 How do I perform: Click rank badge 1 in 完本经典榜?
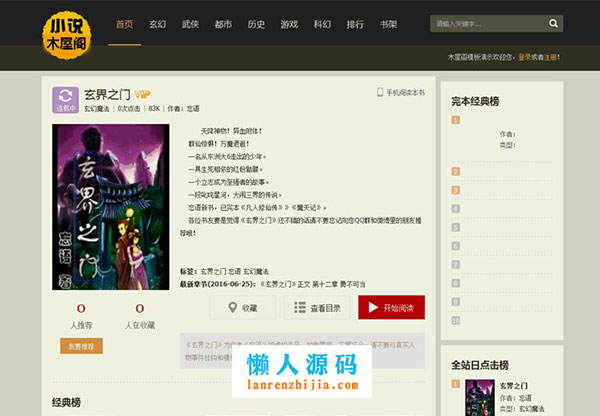[x=455, y=120]
